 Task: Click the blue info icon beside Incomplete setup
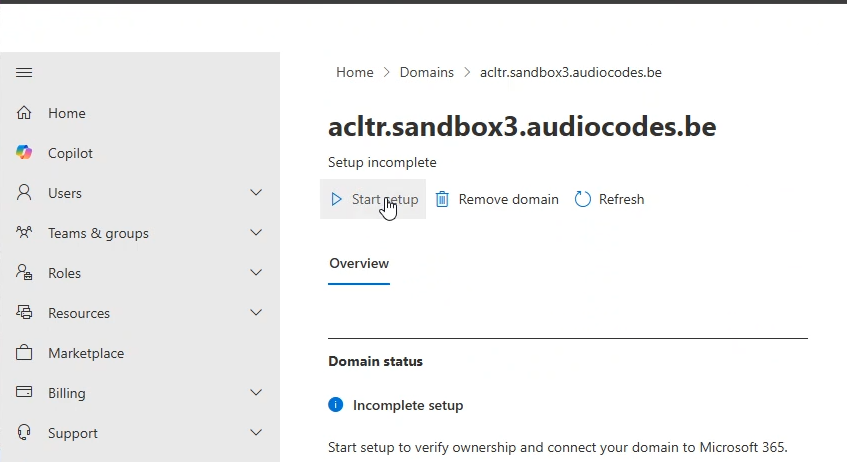(335, 405)
